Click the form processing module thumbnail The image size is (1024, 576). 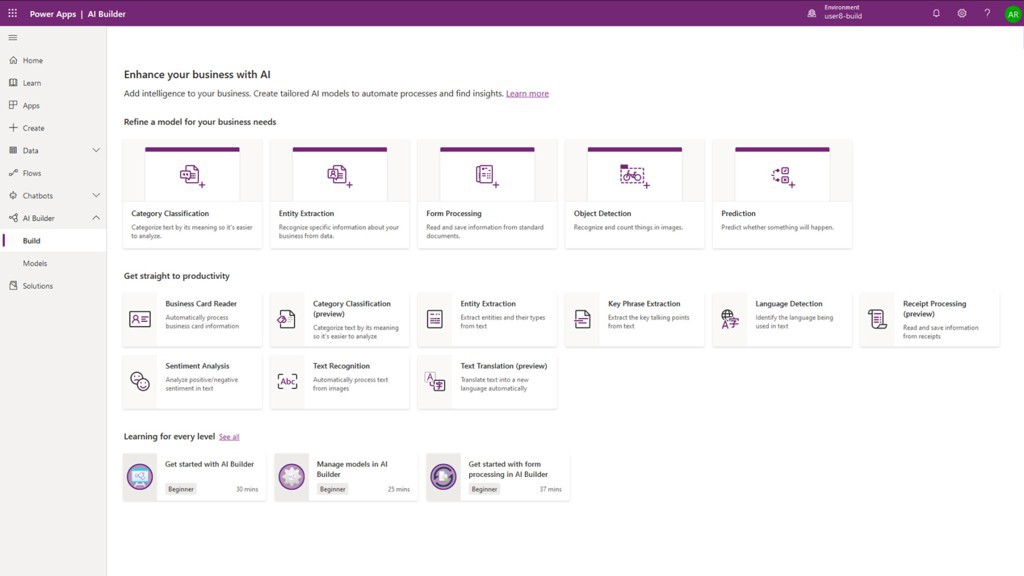click(x=443, y=477)
